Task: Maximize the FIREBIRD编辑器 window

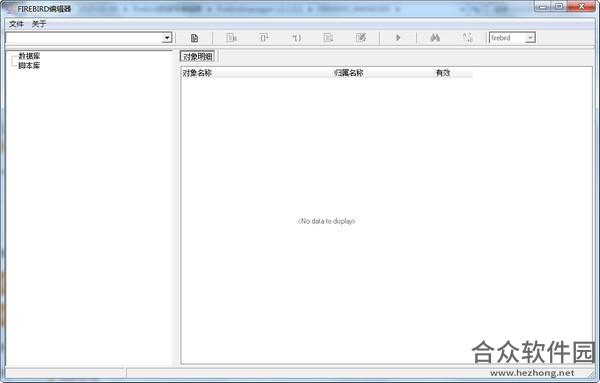Action: pyautogui.click(x=559, y=6)
